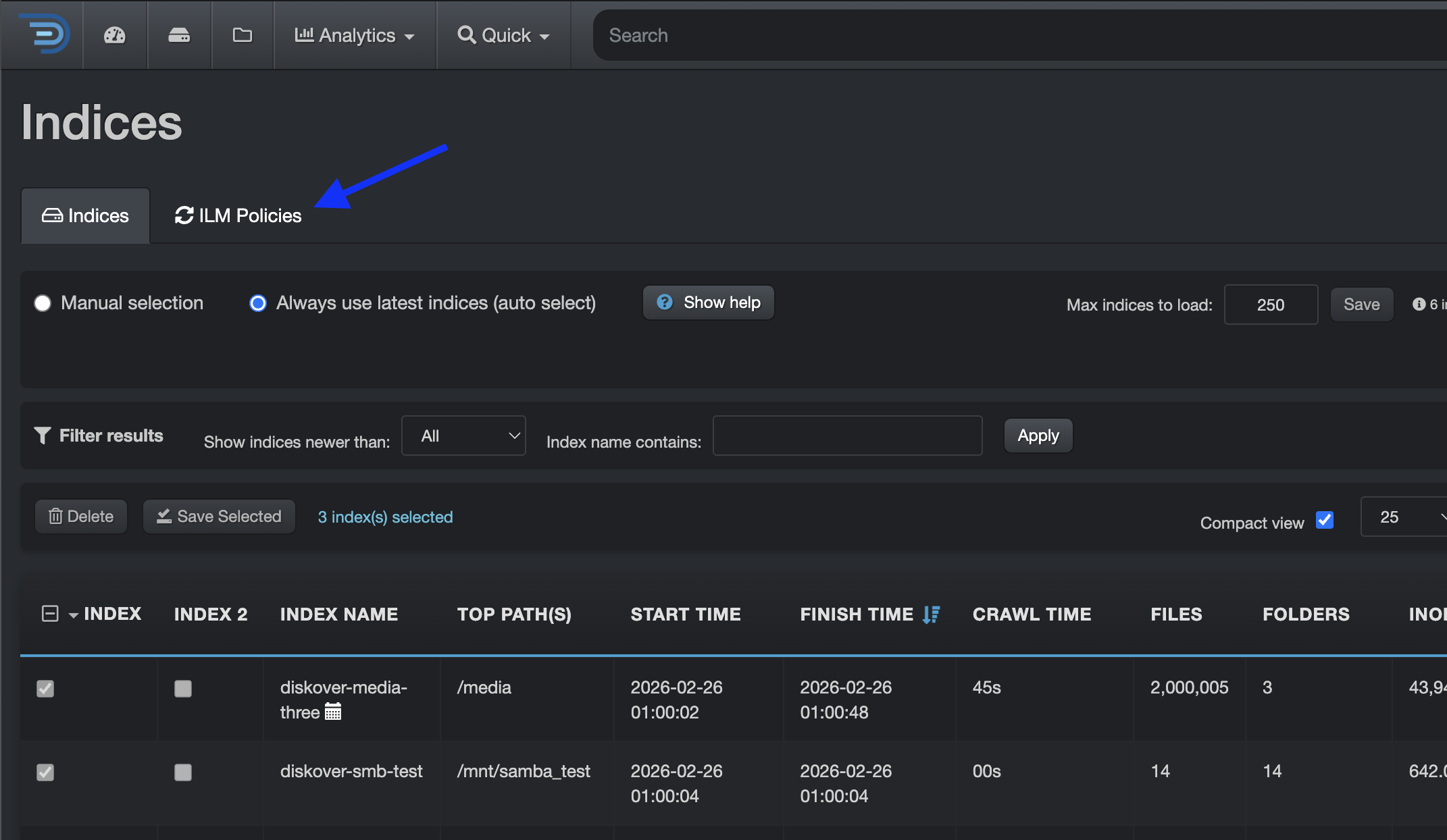The height and width of the screenshot is (840, 1447).
Task: Click the Analytics chart icon
Action: (304, 34)
